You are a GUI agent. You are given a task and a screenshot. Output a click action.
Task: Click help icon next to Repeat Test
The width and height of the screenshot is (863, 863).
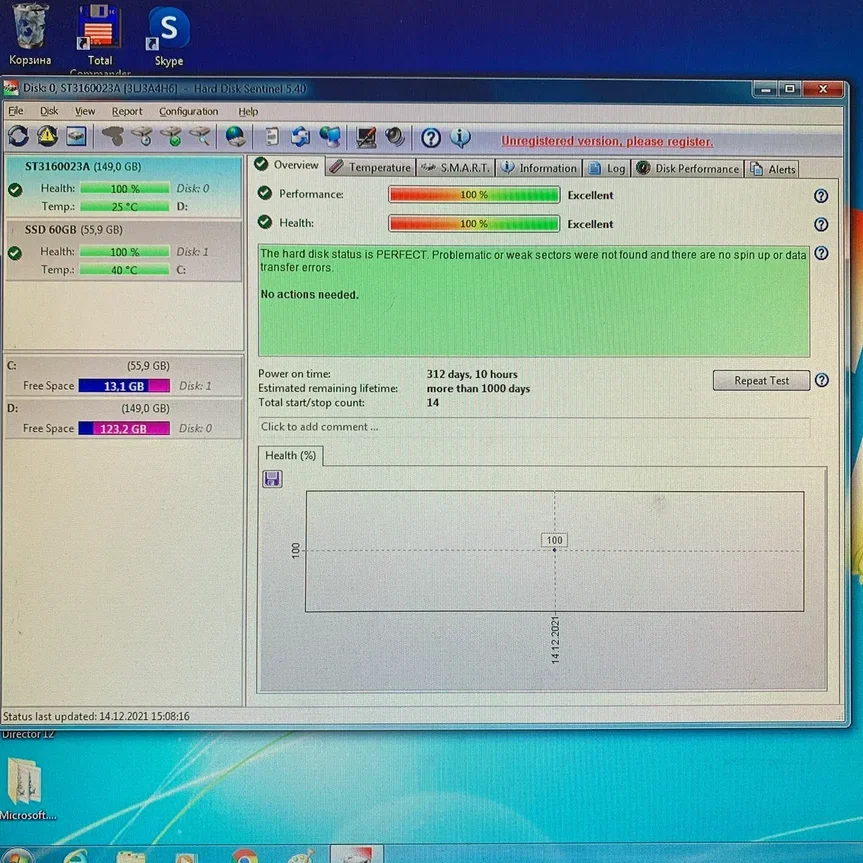pos(822,380)
